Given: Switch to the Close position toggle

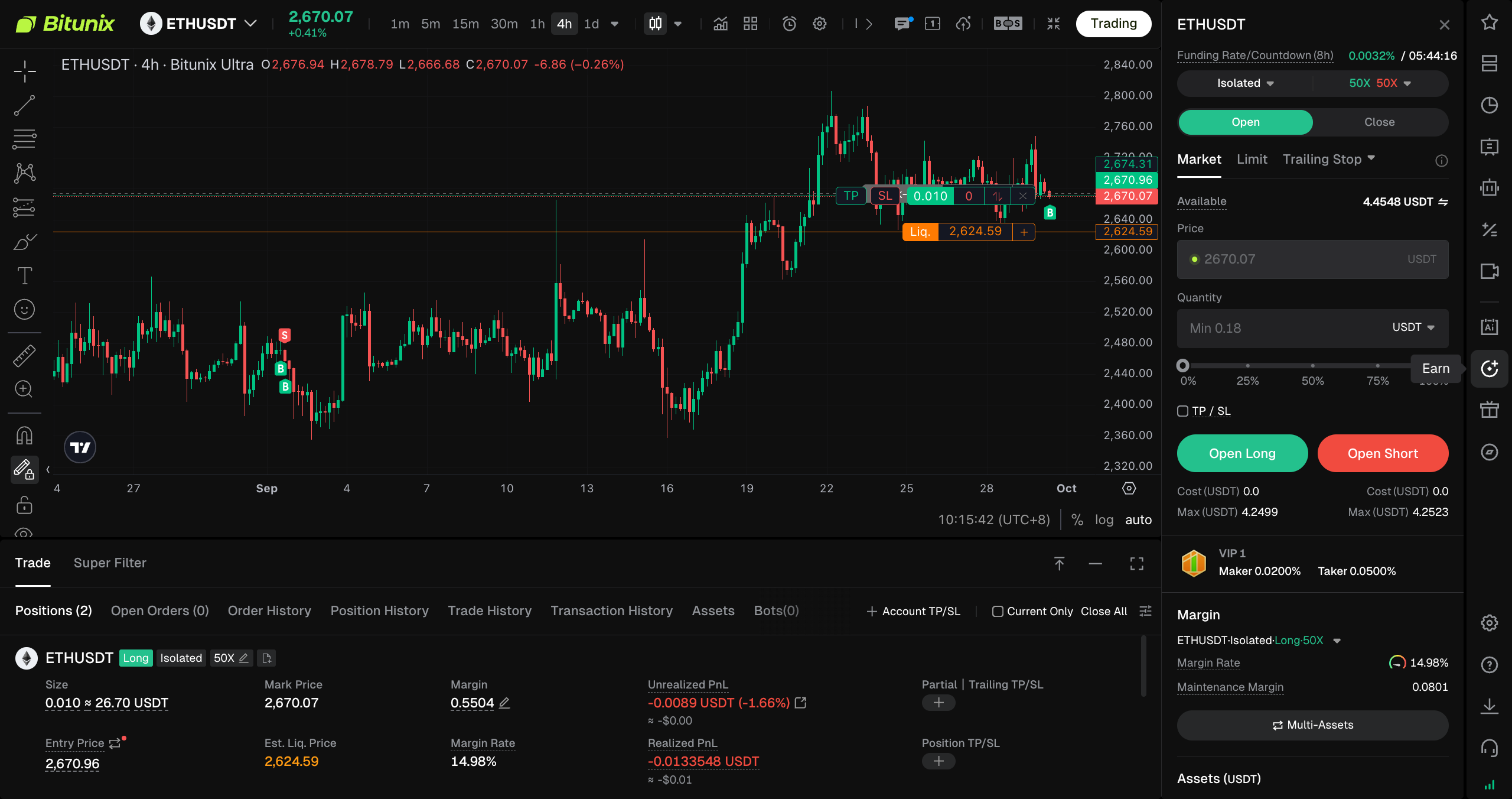Looking at the screenshot, I should pos(1380,122).
